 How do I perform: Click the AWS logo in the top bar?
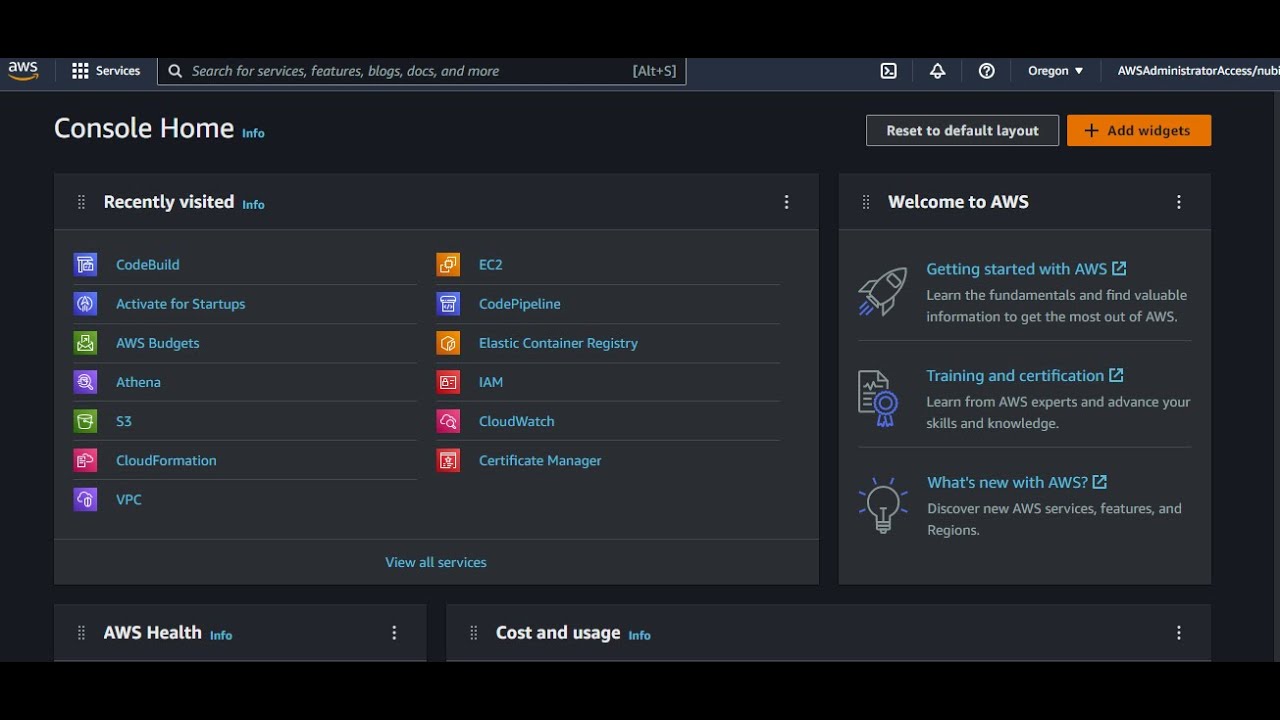click(23, 70)
